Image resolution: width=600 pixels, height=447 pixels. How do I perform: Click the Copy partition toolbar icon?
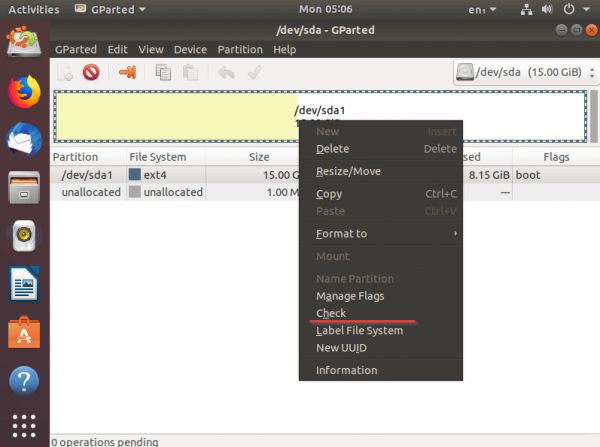pyautogui.click(x=163, y=72)
